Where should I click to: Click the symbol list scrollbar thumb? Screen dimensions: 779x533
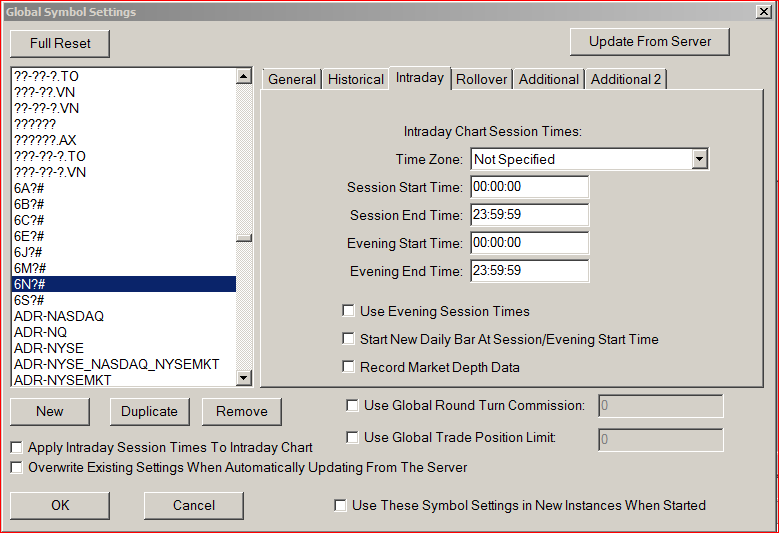pos(243,238)
